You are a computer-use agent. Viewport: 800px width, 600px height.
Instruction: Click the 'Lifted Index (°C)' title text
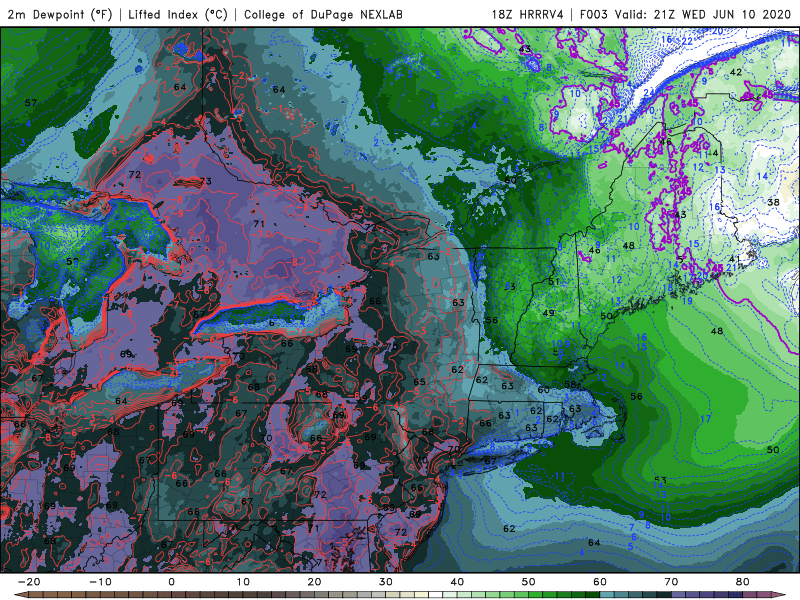[x=178, y=14]
